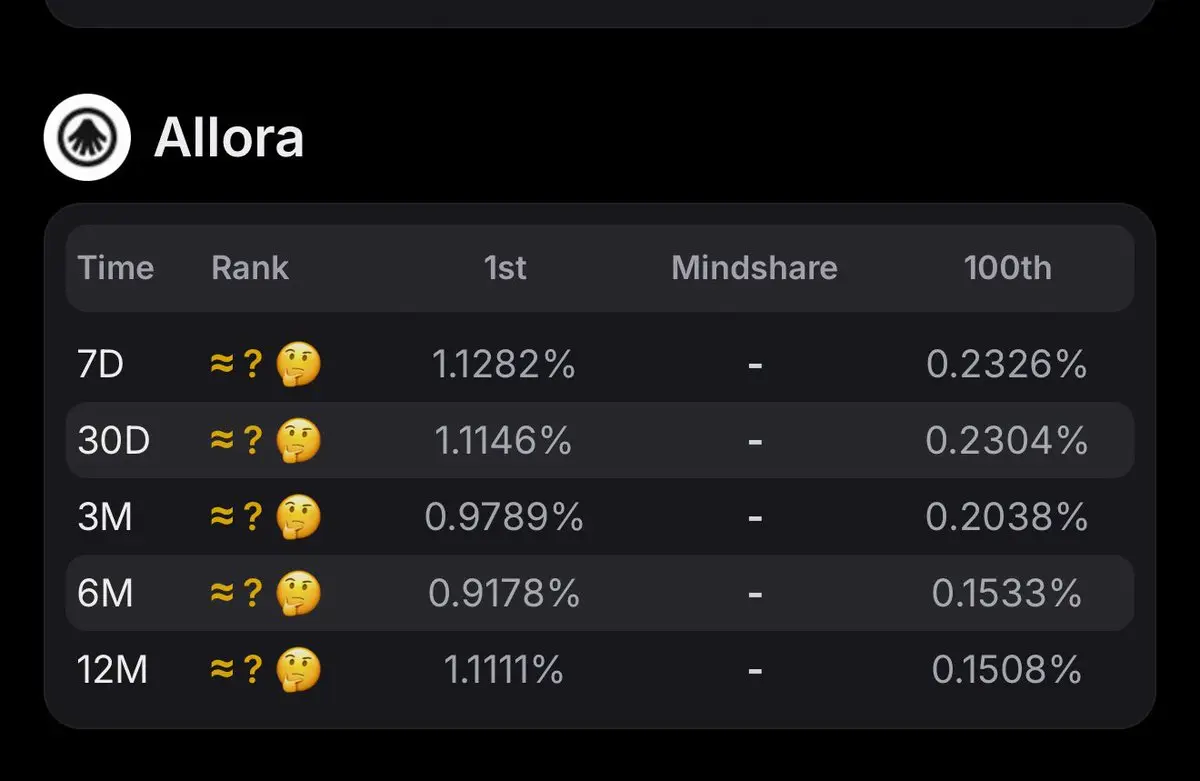Click the Mindshare column header
This screenshot has width=1200, height=781.
[x=754, y=268]
